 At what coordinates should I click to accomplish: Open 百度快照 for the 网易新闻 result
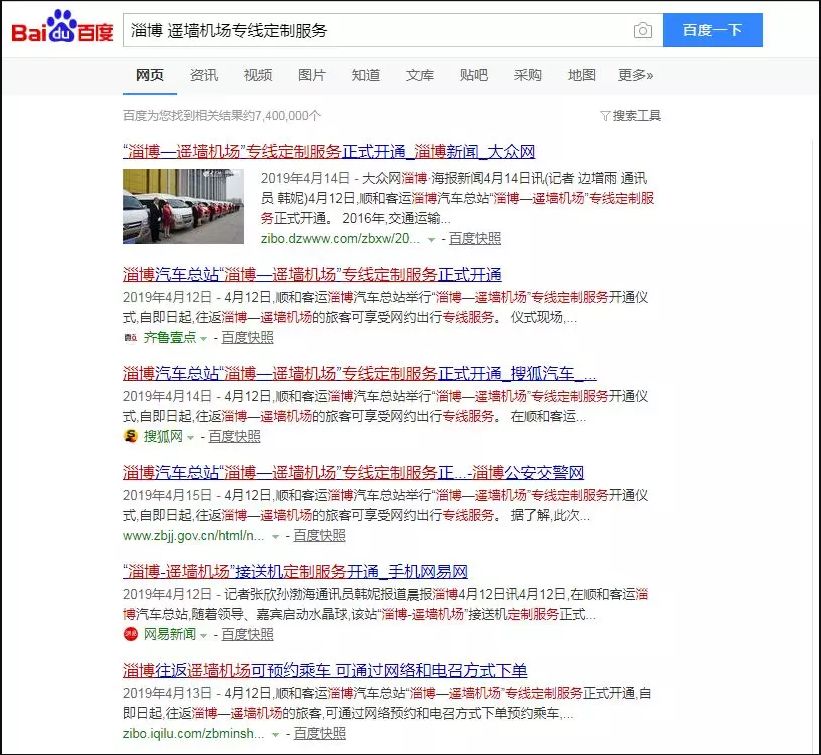pos(247,635)
